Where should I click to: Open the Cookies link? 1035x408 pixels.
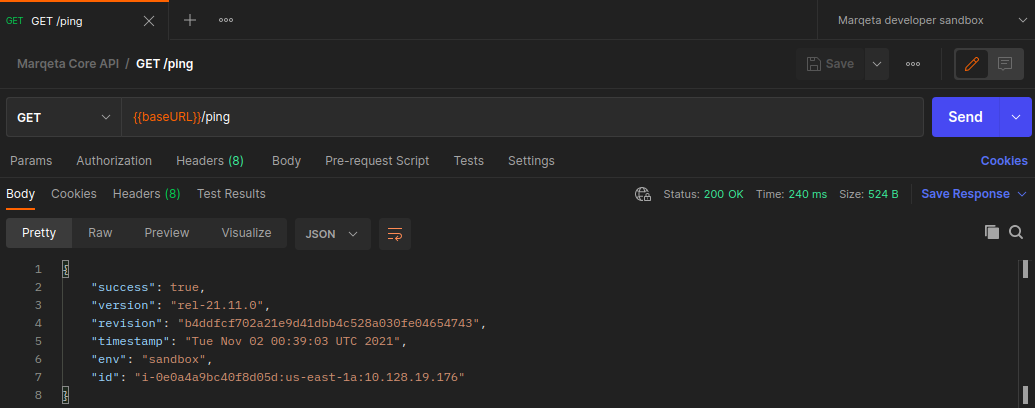(x=1003, y=161)
